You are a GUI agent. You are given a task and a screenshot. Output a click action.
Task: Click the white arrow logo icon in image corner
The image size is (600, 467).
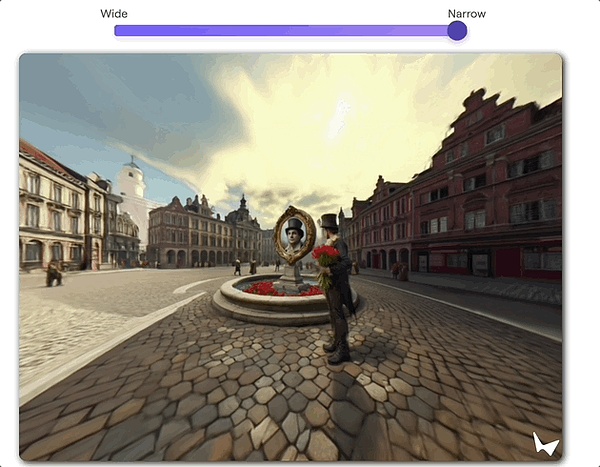click(x=544, y=443)
